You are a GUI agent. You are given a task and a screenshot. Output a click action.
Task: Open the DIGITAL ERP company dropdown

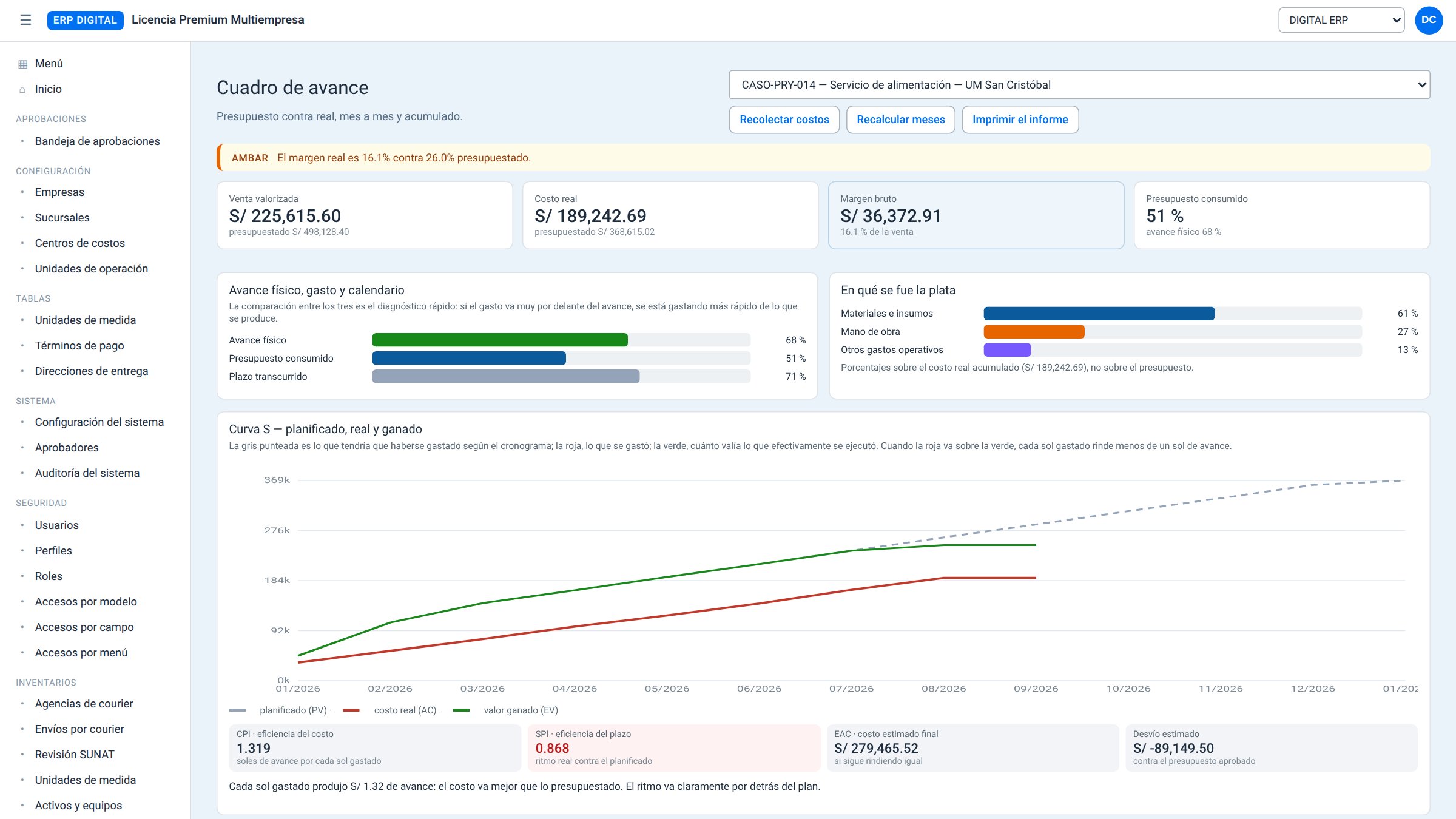pos(1341,20)
